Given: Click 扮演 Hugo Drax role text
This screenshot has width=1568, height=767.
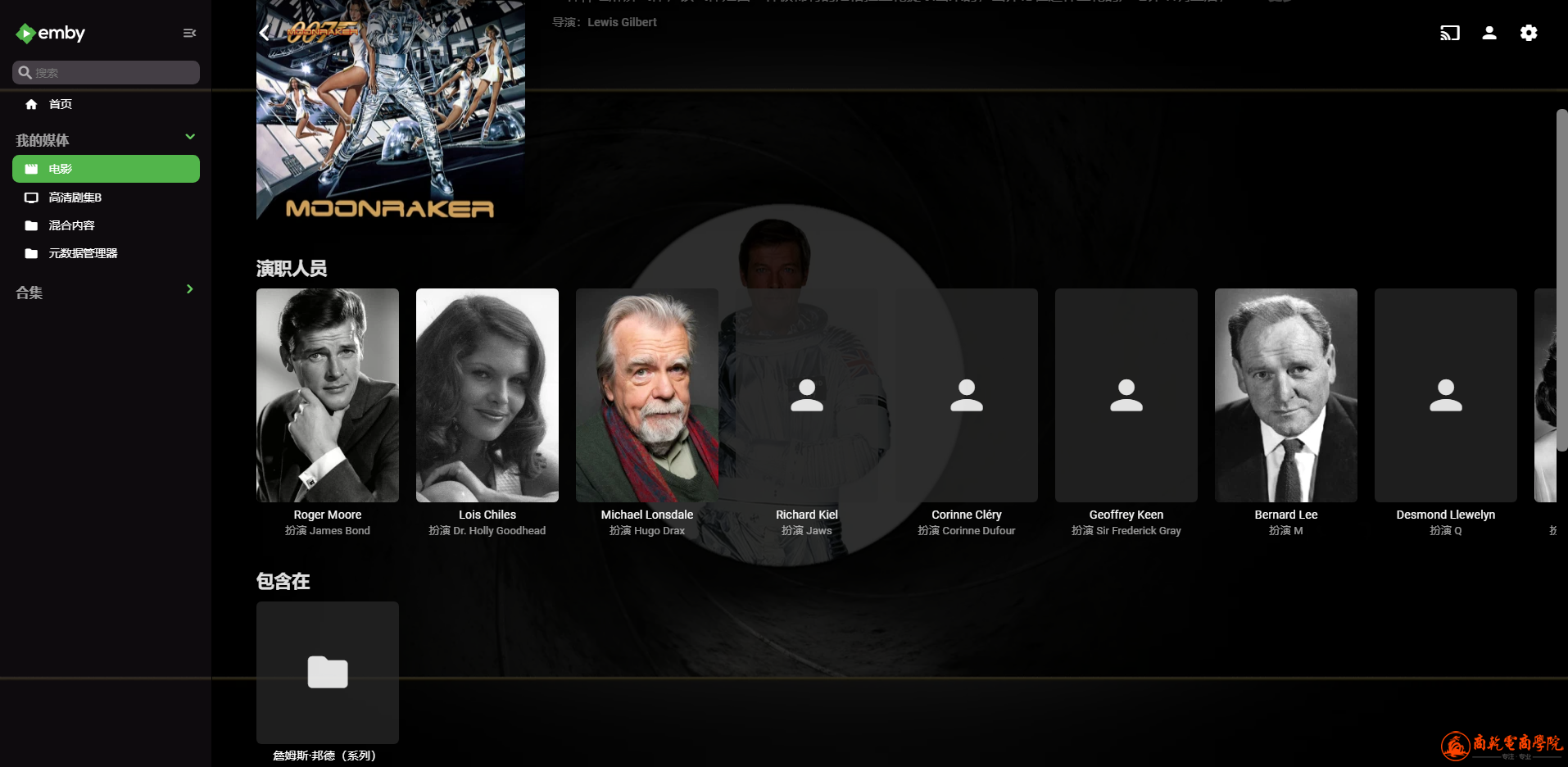Looking at the screenshot, I should point(647,531).
